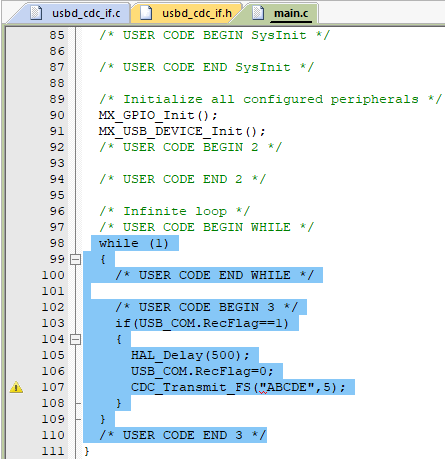Viewport: 445px width, 459px height.
Task: Click the warning icon on line 107
Action: (16, 387)
